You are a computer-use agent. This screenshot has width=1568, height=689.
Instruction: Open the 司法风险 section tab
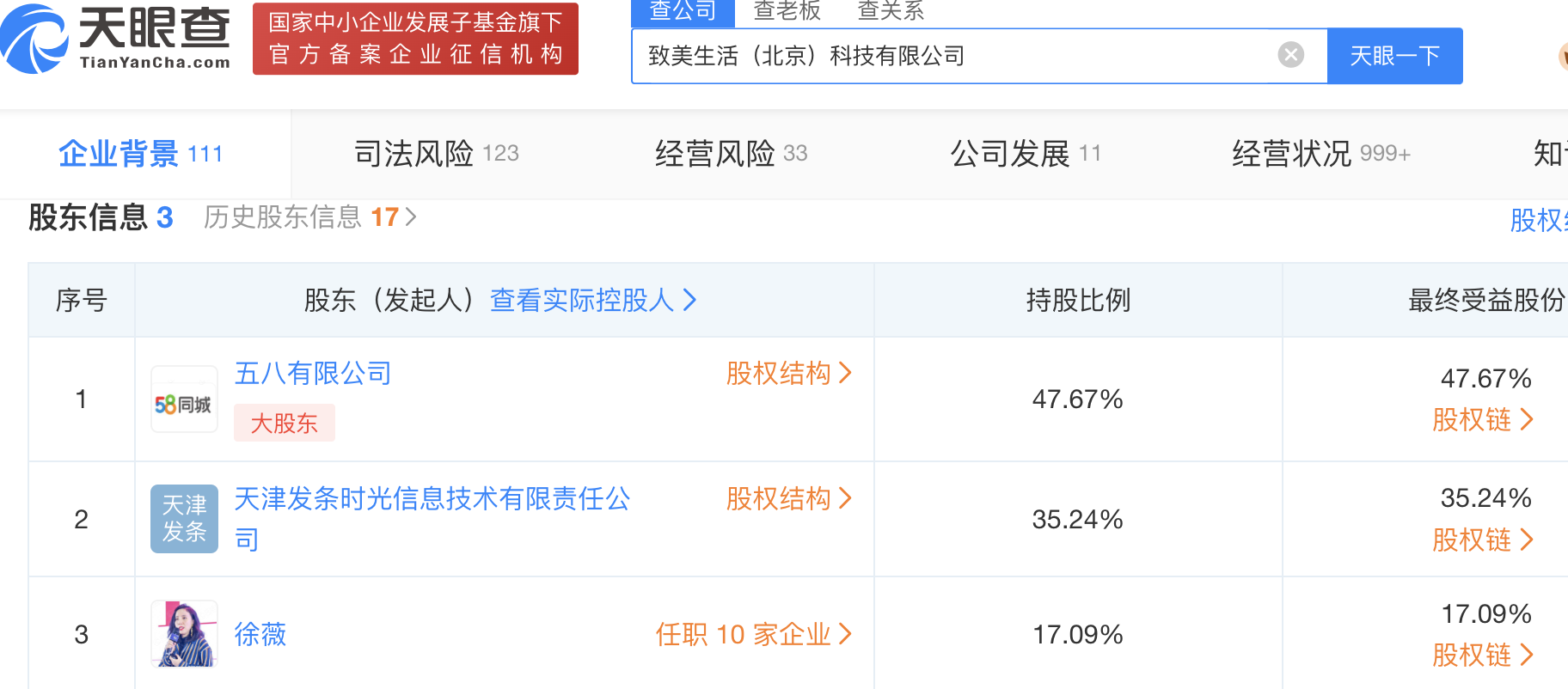436,154
